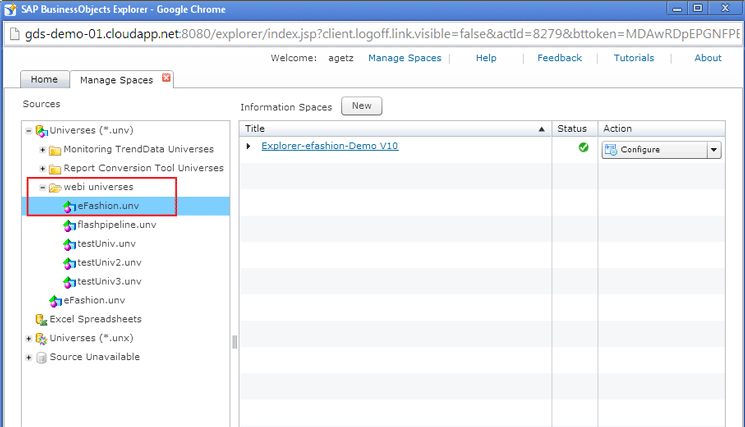The height and width of the screenshot is (427, 745).
Task: Click the Universes (*.unv) root icon
Action: (42, 131)
